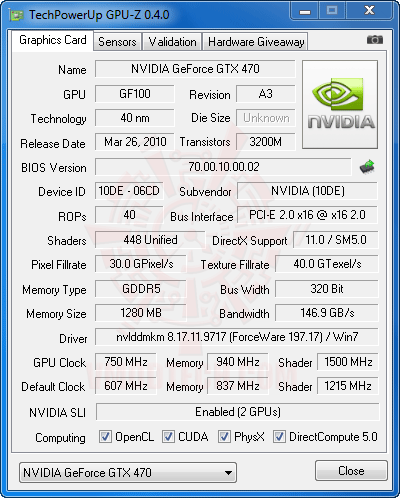This screenshot has height=498, width=400.
Task: Click the camera screenshot icon
Action: [375, 40]
